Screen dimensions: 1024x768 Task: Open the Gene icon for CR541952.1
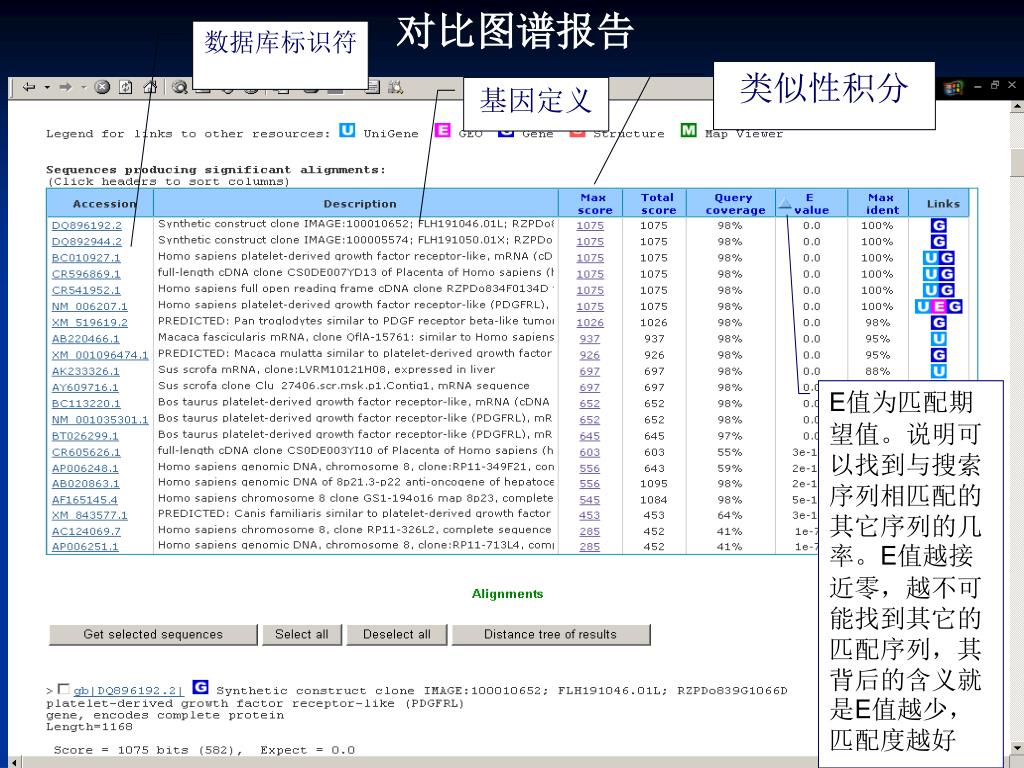[946, 290]
